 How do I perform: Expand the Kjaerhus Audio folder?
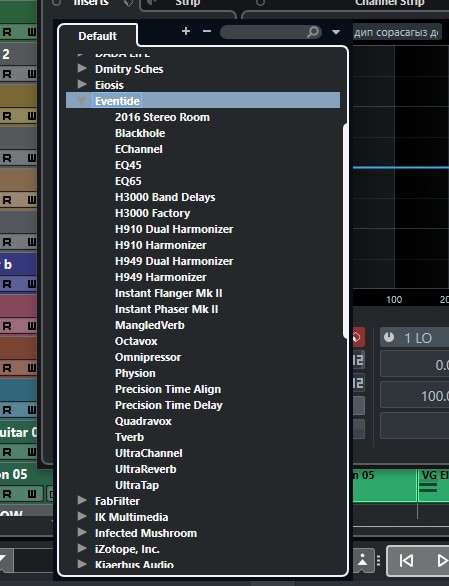82,564
